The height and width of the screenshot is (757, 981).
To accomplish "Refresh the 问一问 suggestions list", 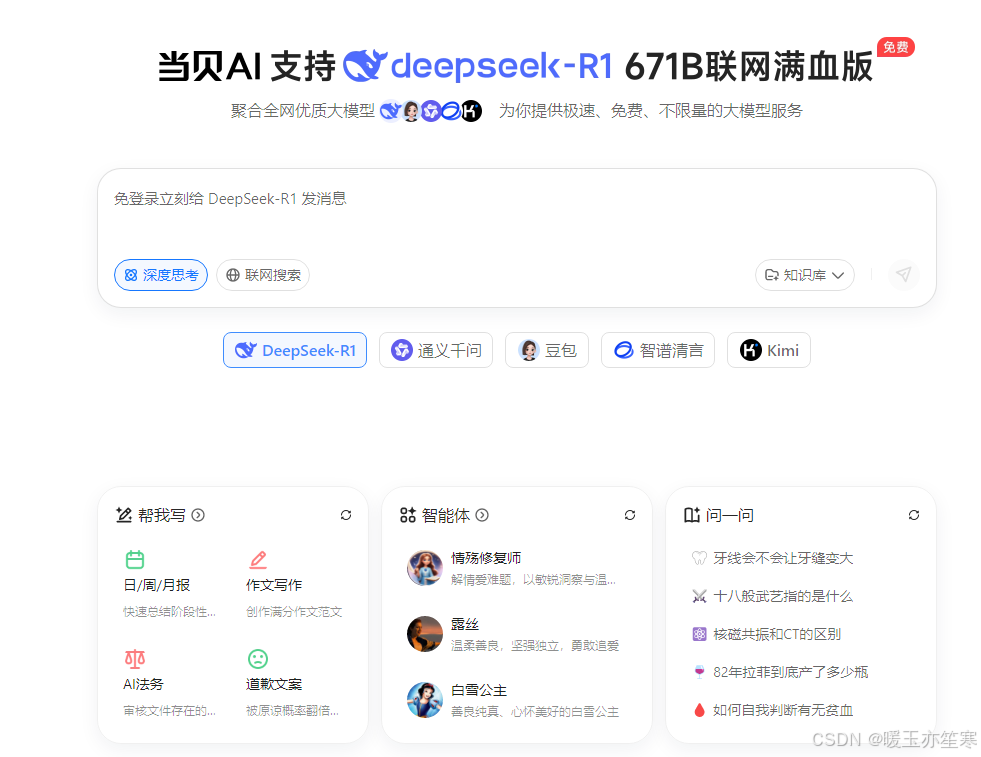I will click(x=914, y=515).
